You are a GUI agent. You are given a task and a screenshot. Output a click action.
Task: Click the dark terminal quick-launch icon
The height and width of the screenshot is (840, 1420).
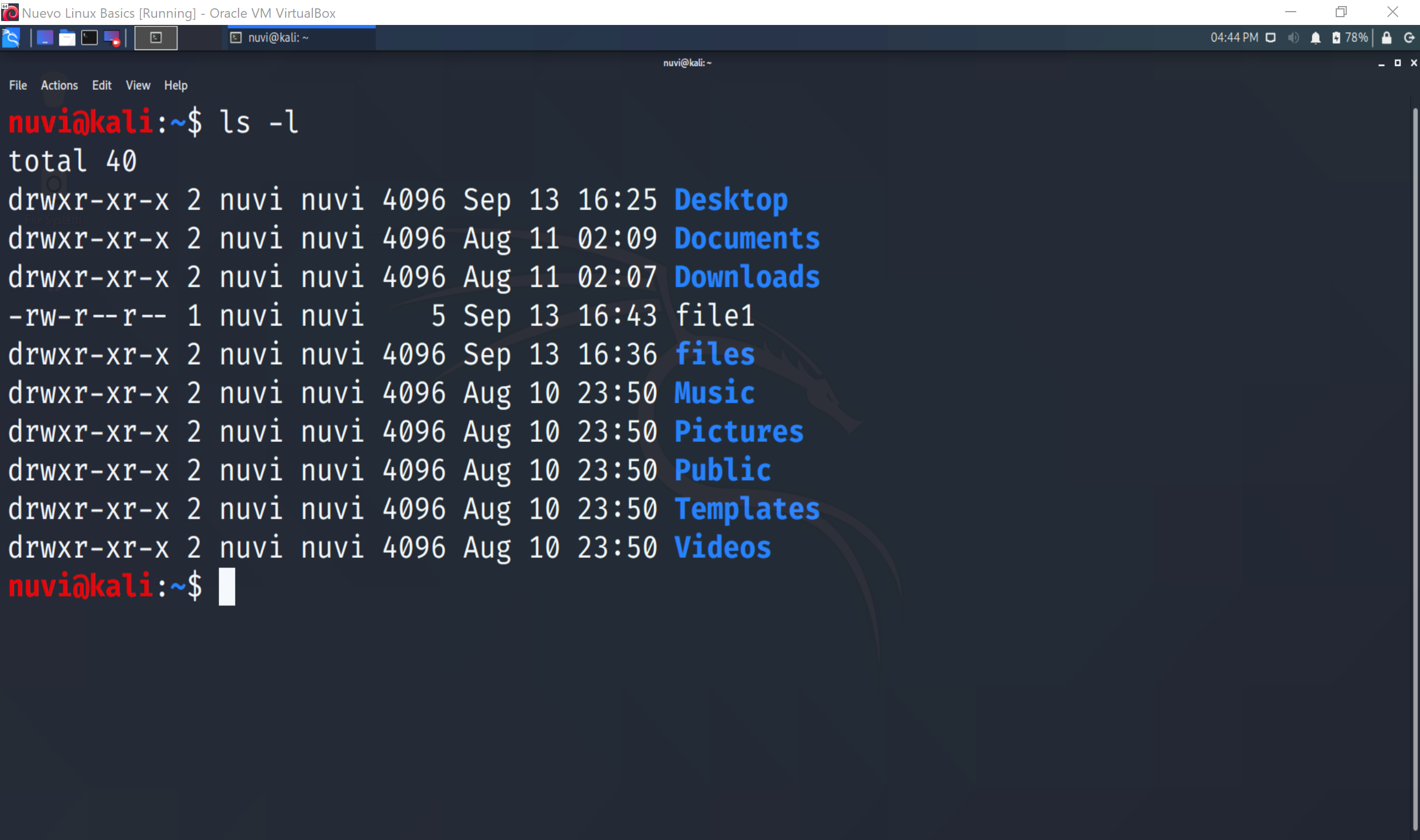[x=89, y=37]
